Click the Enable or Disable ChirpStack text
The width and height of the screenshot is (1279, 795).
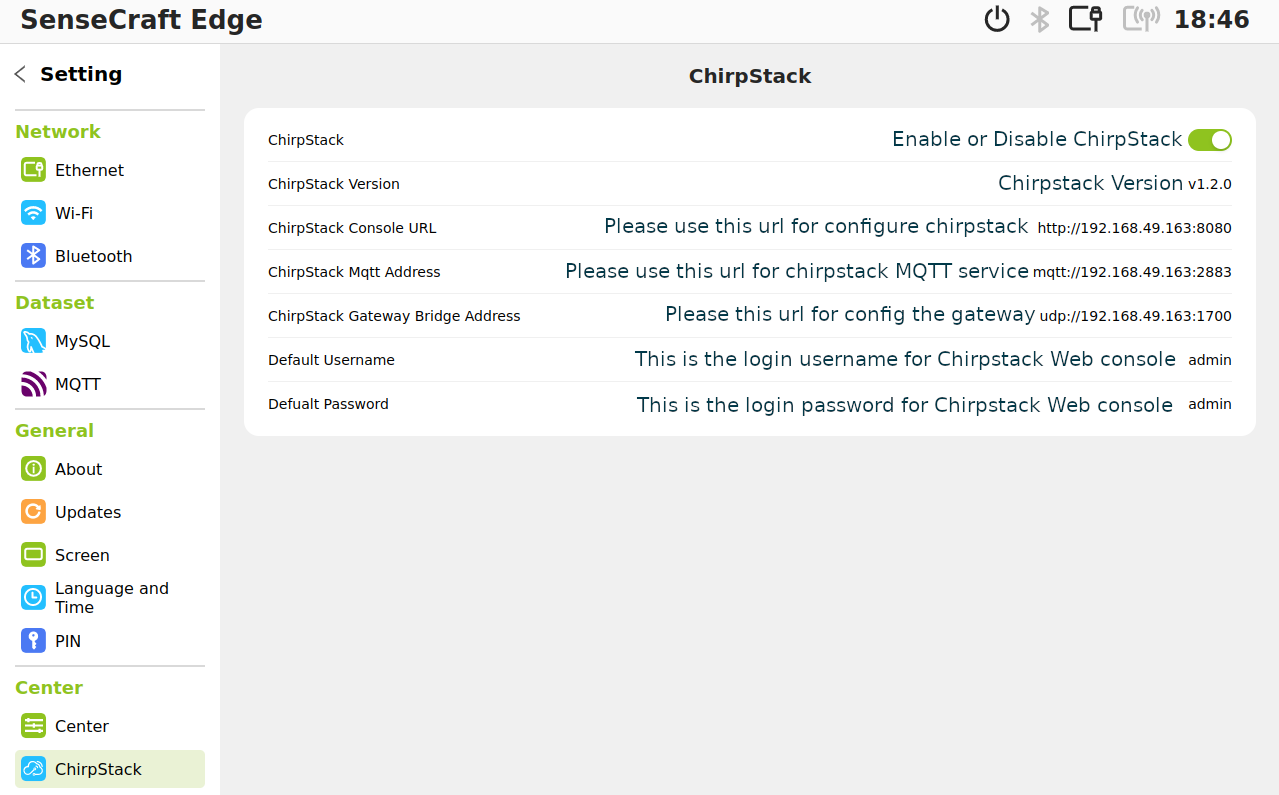(1037, 140)
